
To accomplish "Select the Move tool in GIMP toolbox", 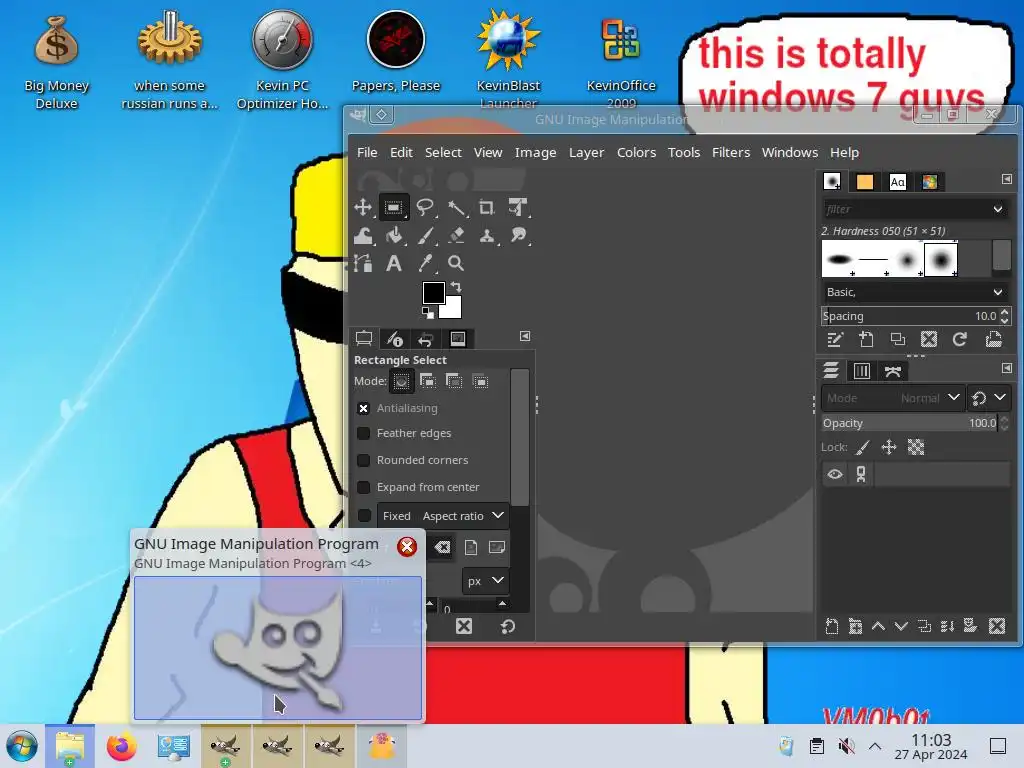I will click(363, 208).
